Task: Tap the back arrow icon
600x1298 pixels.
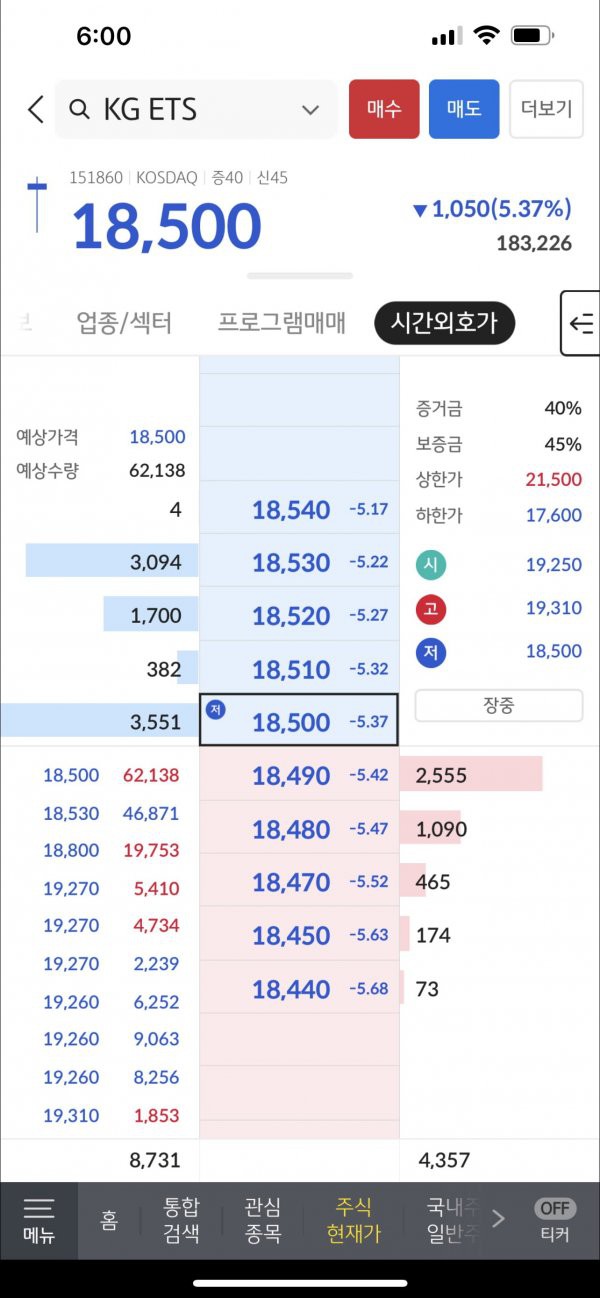Action: (x=36, y=109)
